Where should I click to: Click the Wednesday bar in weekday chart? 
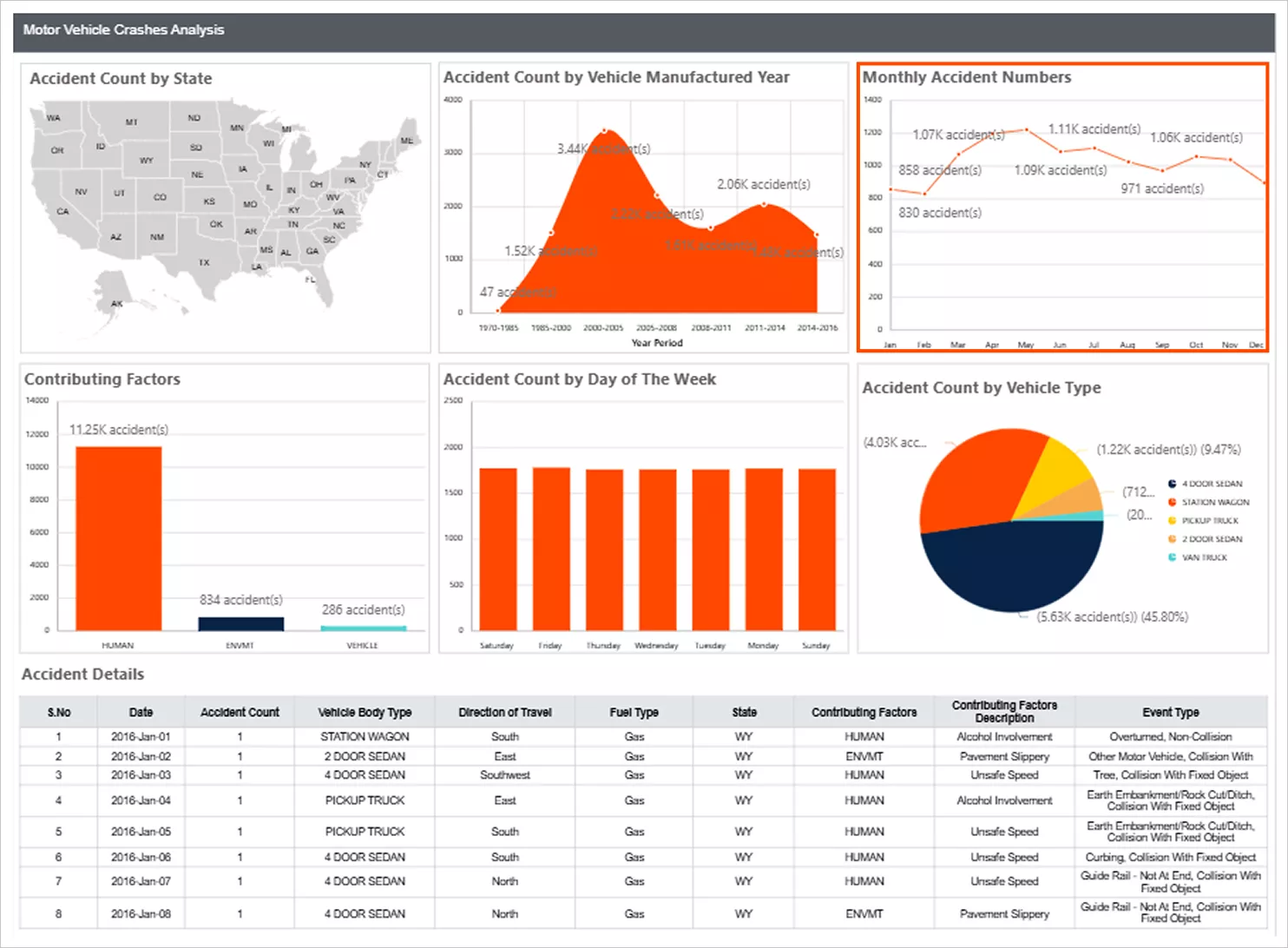[x=657, y=550]
